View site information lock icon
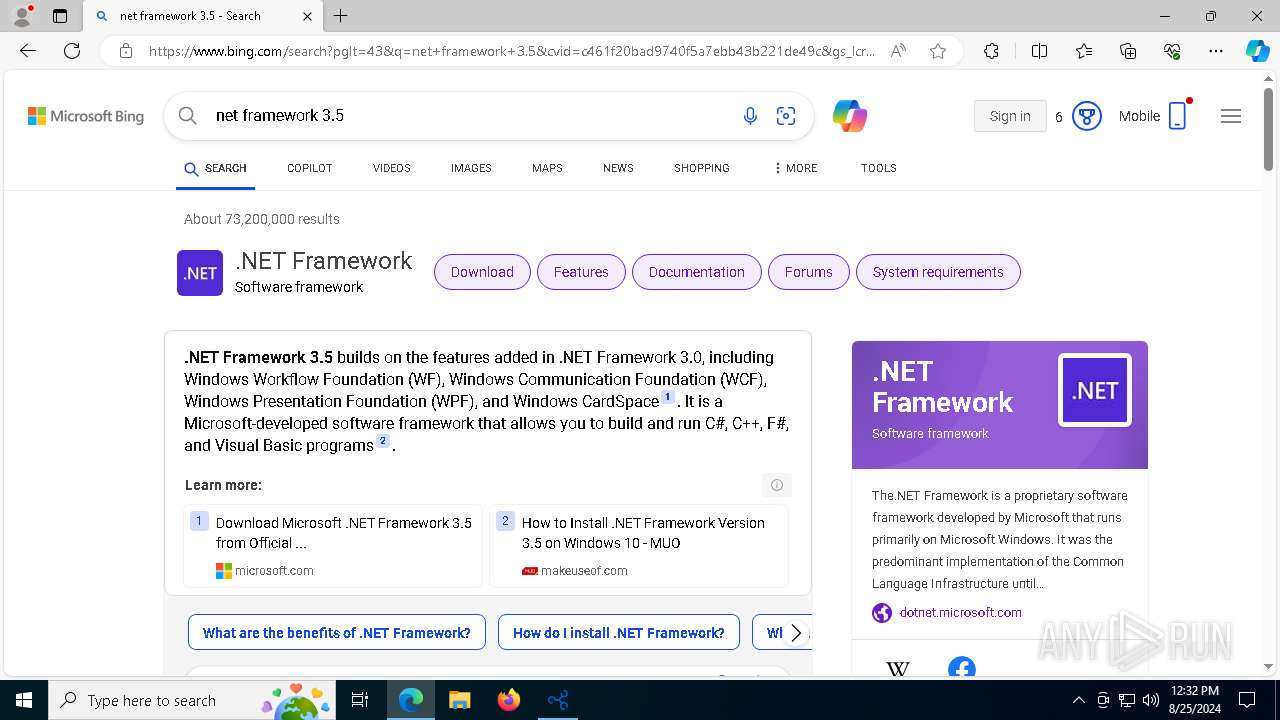This screenshot has width=1280, height=720. point(125,51)
